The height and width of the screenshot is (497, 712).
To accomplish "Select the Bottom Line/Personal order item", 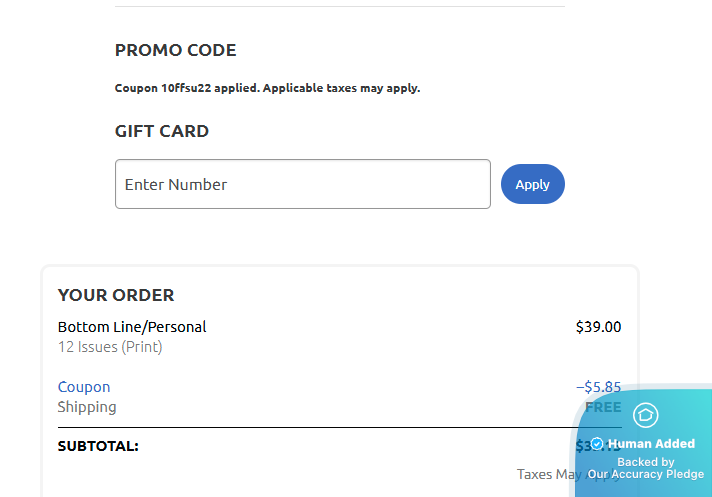I will tap(132, 327).
